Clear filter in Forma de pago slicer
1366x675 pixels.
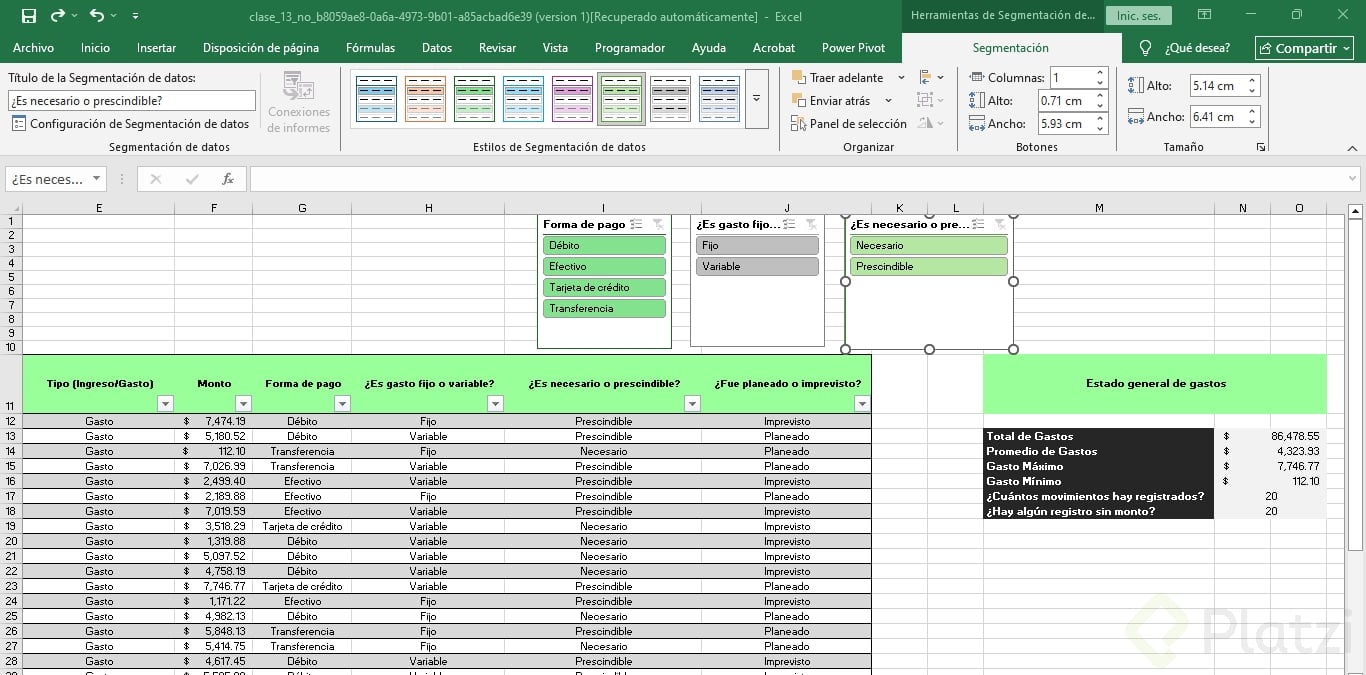point(658,224)
